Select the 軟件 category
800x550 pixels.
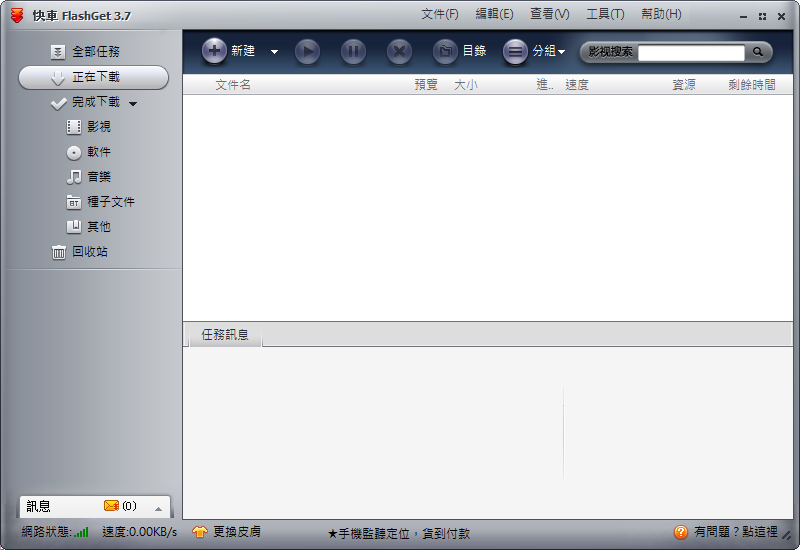click(x=98, y=152)
